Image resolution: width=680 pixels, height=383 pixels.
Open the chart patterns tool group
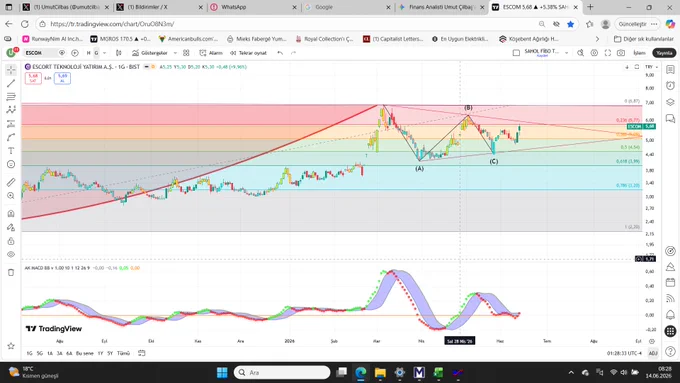11,110
